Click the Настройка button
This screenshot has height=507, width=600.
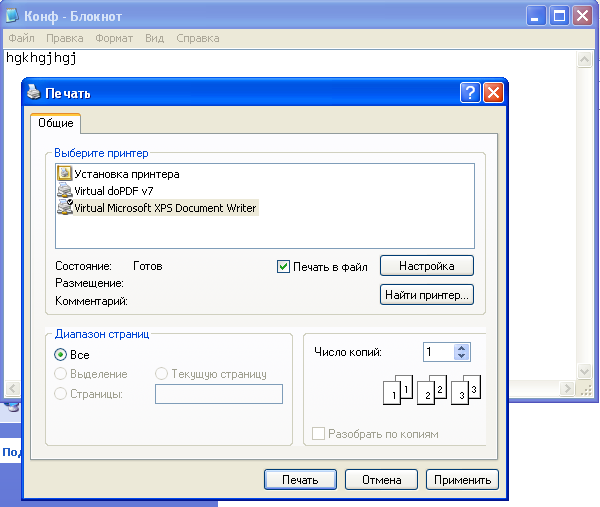[427, 266]
